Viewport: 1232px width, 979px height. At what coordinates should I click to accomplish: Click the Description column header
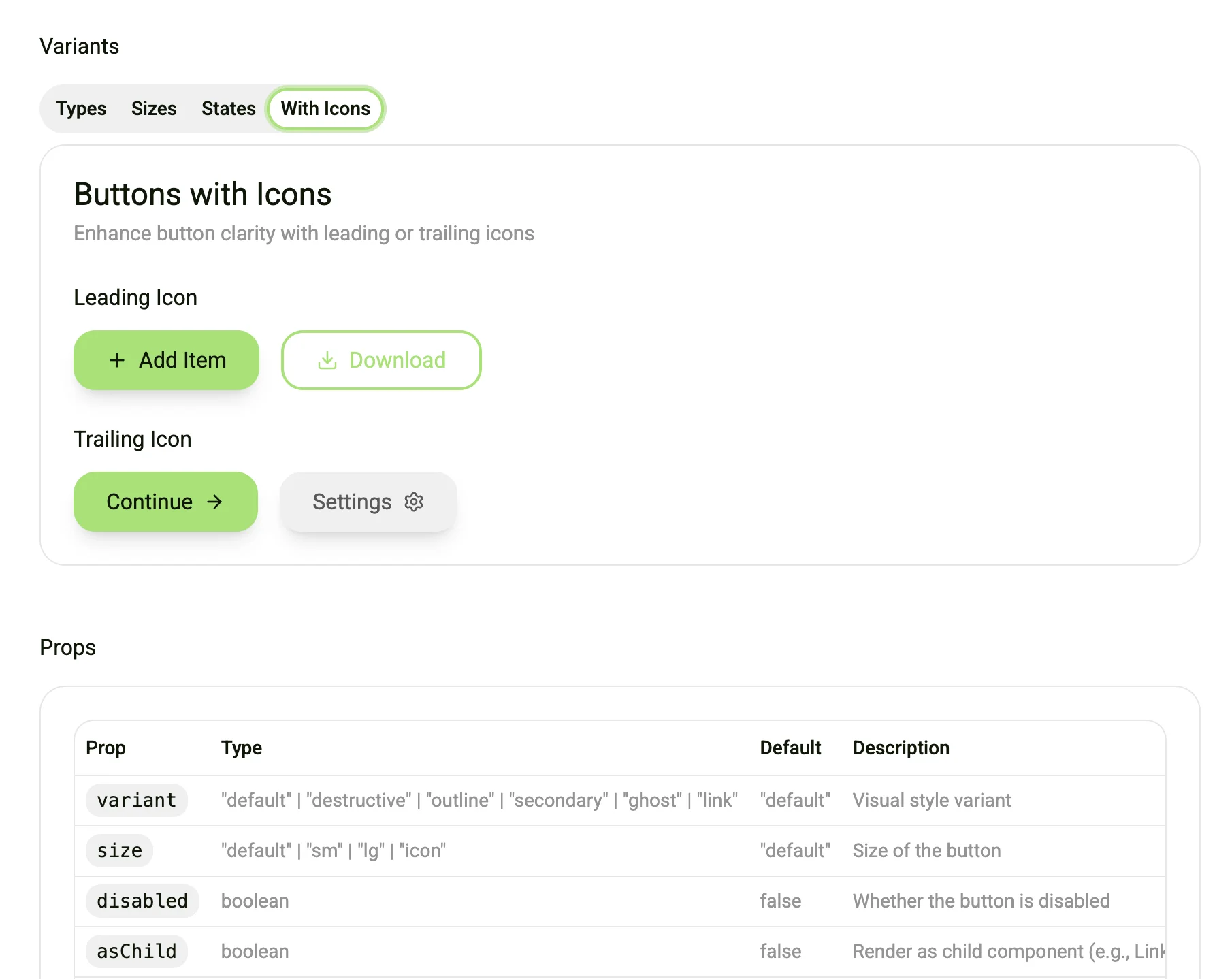901,748
